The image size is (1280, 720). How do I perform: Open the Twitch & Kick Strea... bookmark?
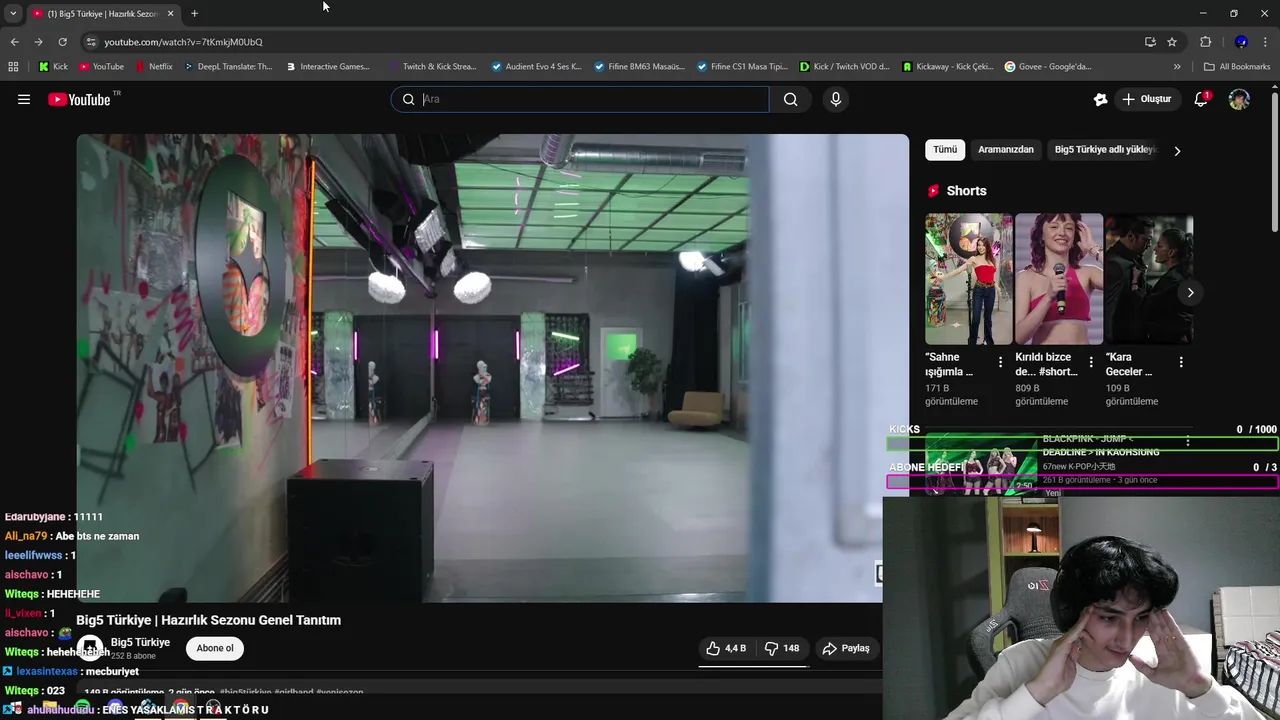432,67
